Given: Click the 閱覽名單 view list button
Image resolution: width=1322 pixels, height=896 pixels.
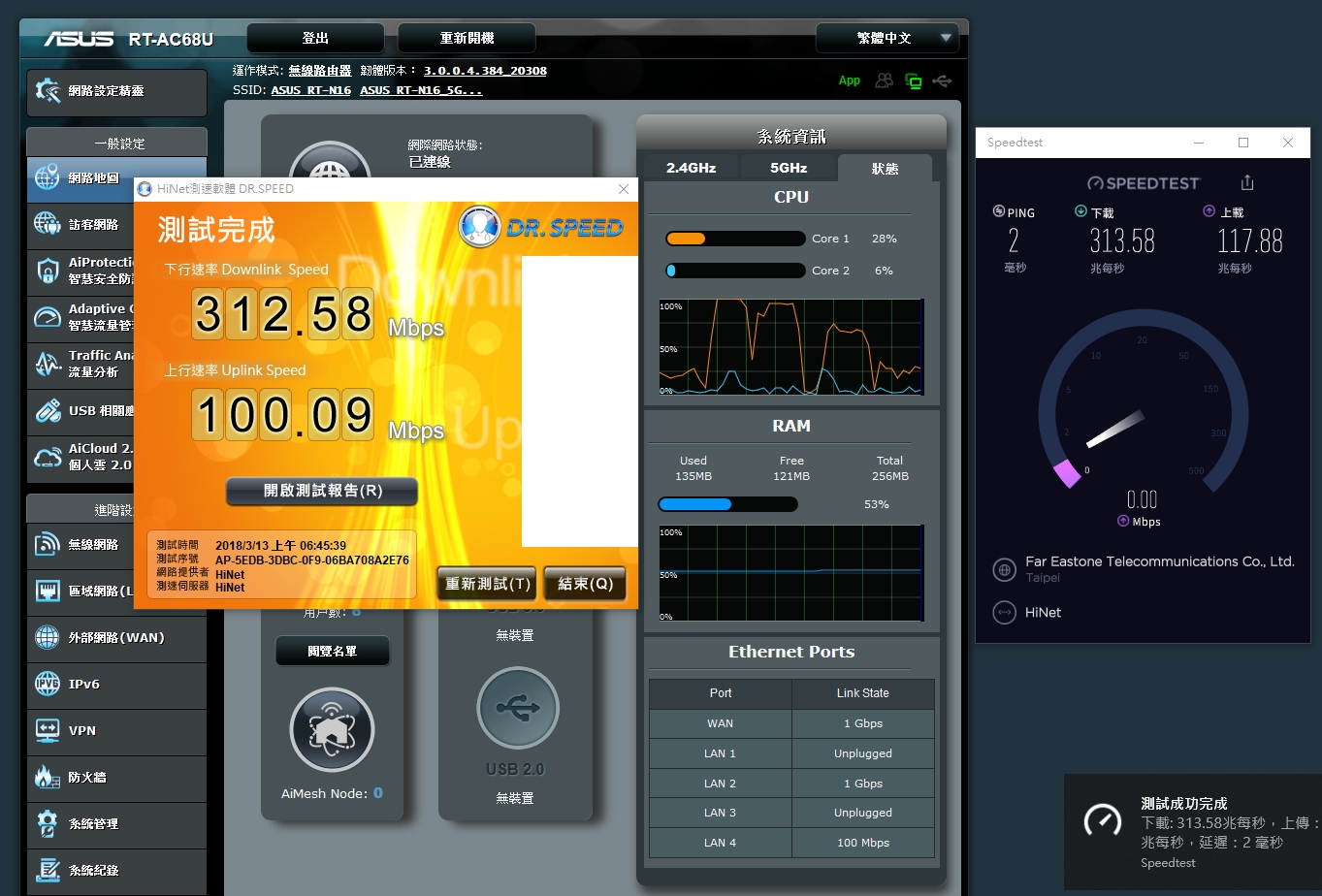Looking at the screenshot, I should [333, 652].
